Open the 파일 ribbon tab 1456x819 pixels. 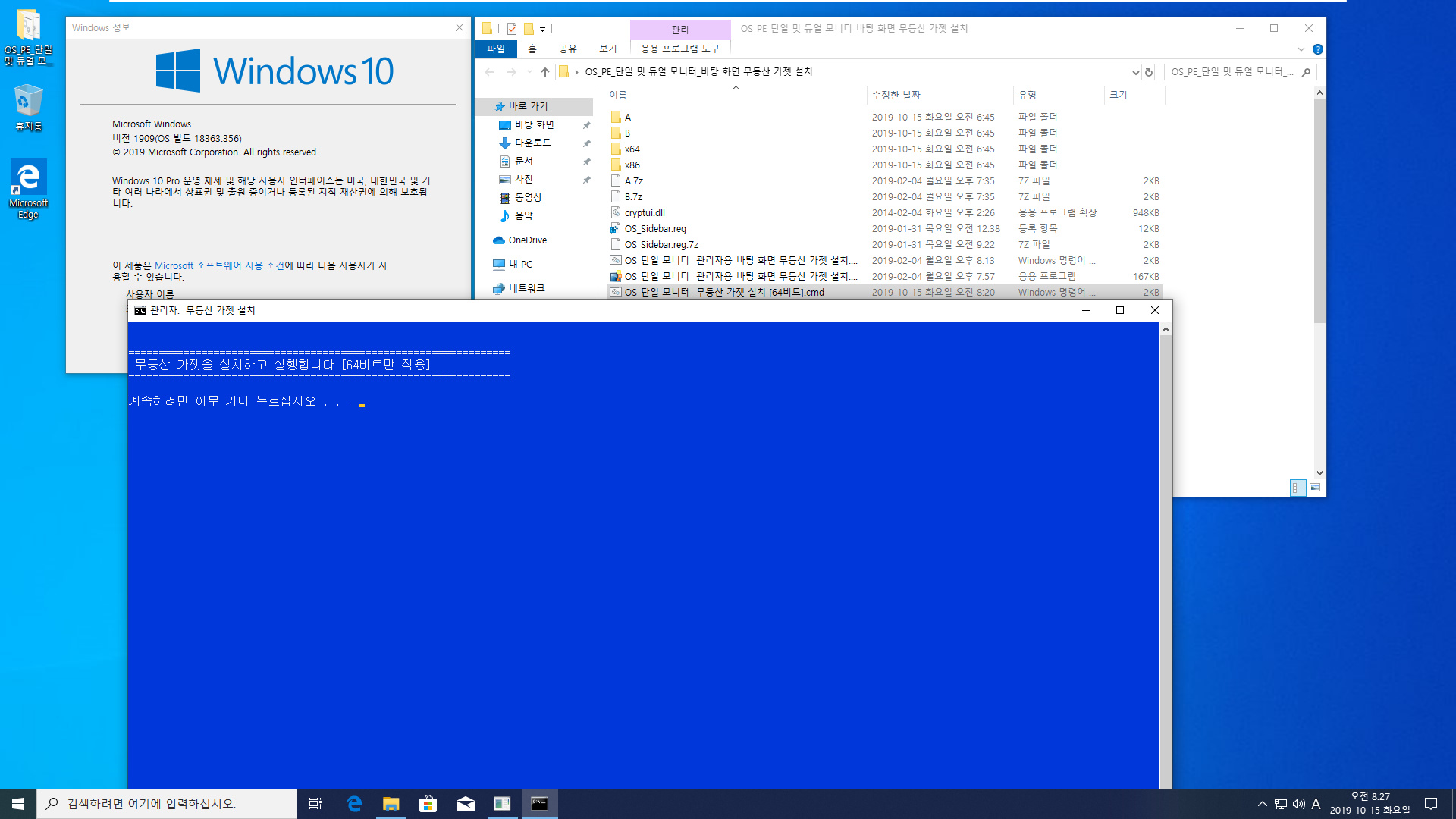[496, 49]
